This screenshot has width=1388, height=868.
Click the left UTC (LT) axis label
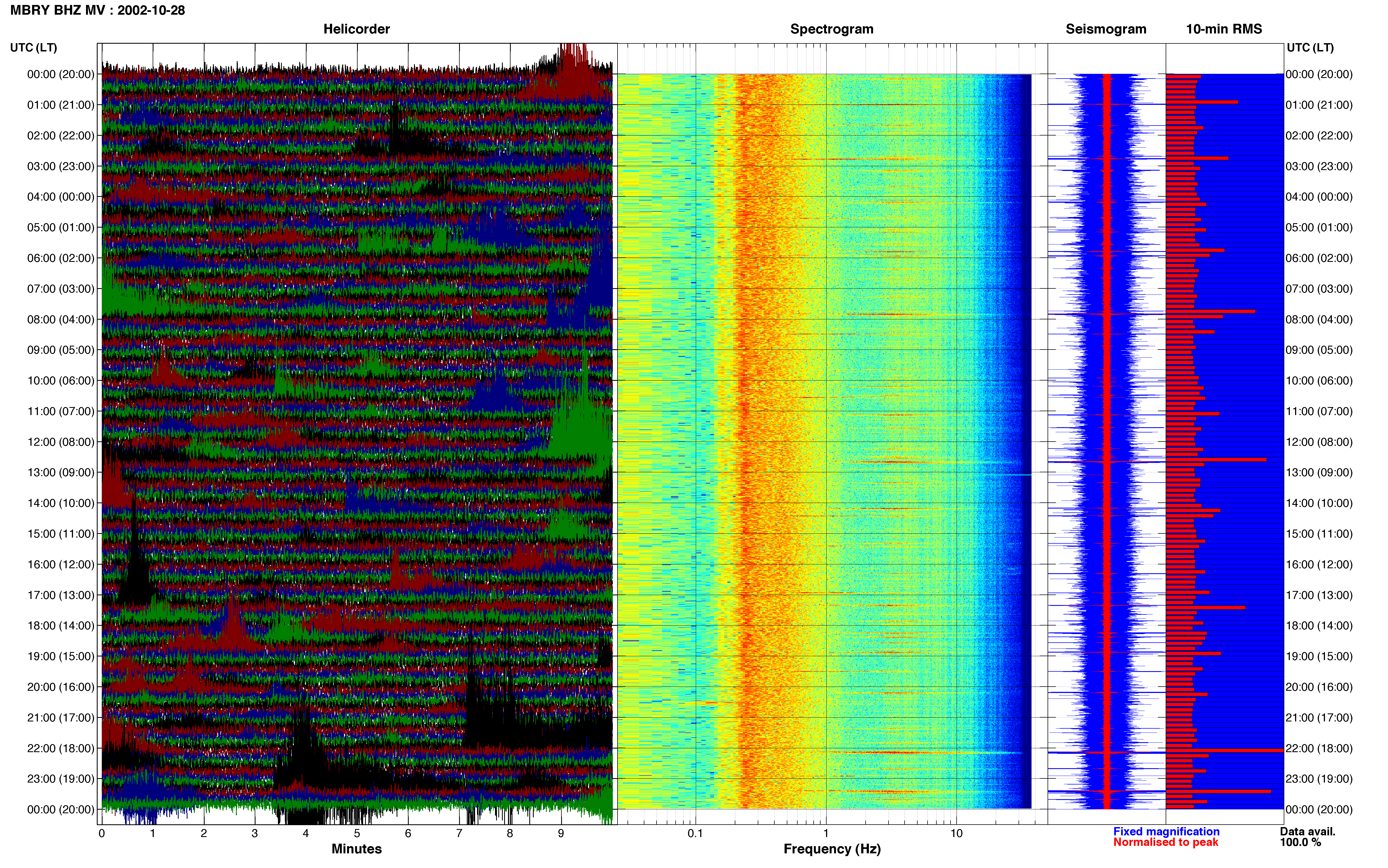(x=33, y=48)
